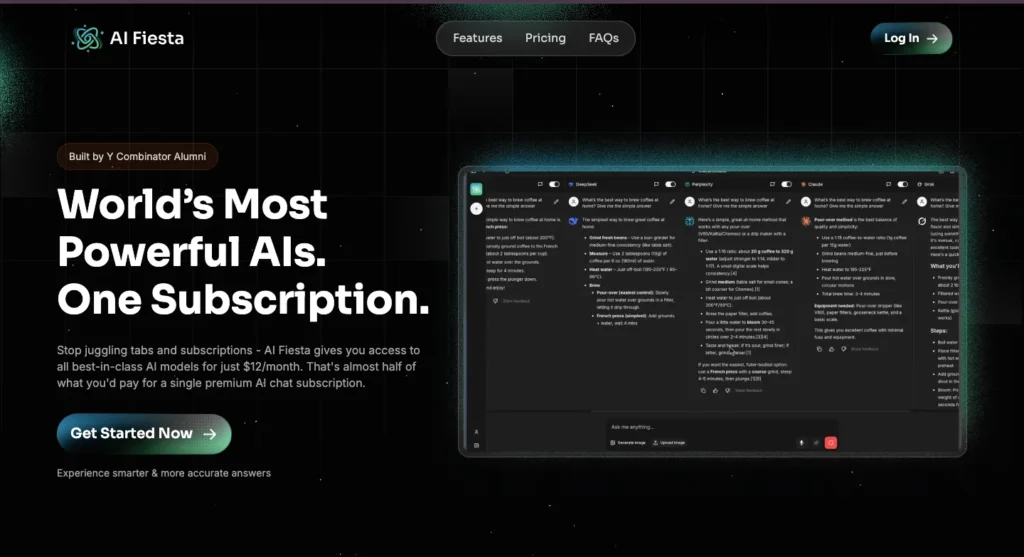Viewport: 1024px width, 557px height.
Task: Click the chat icon in DeepSeek header
Action: [x=656, y=184]
